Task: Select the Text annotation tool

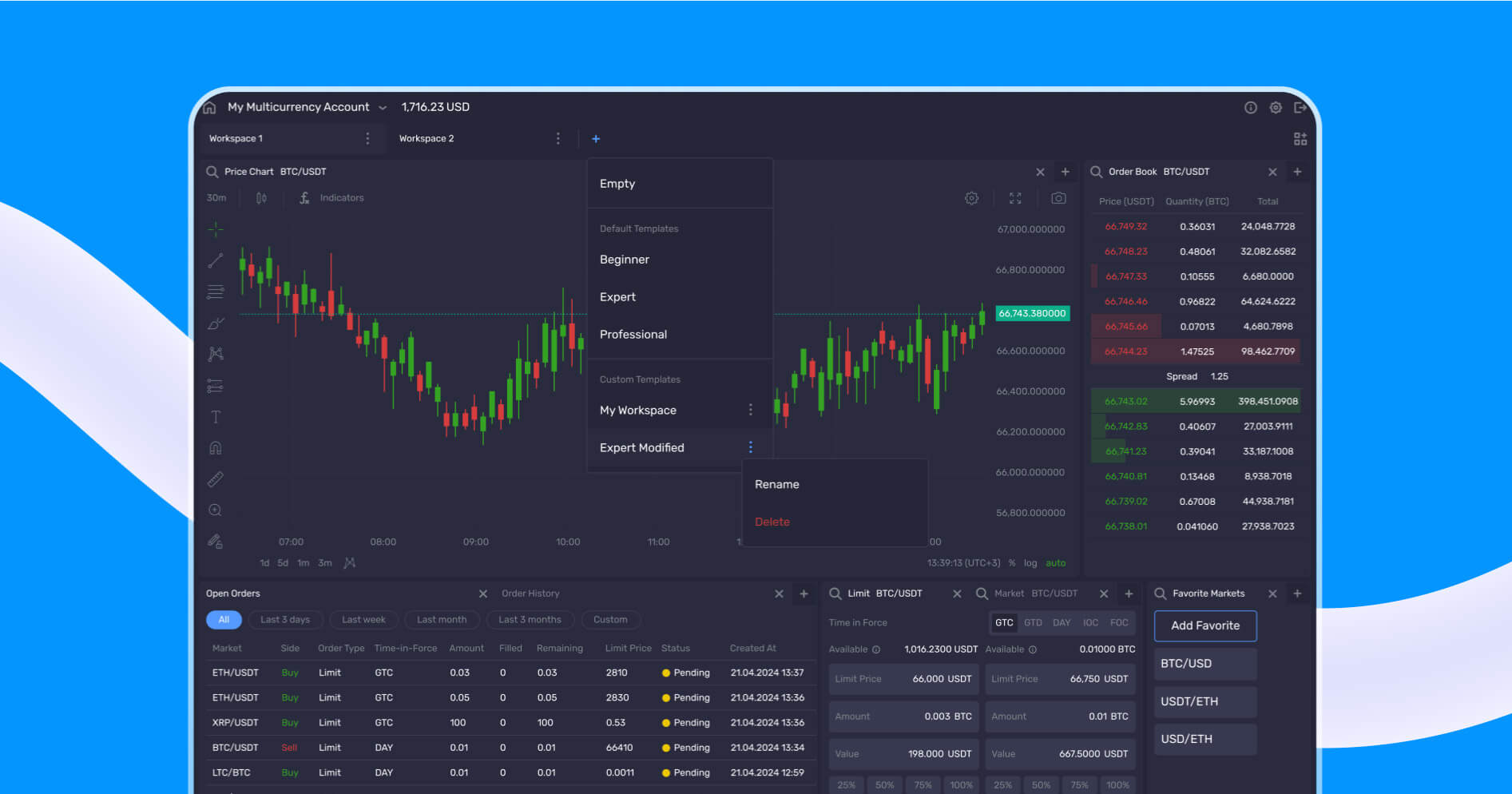Action: pos(216,417)
